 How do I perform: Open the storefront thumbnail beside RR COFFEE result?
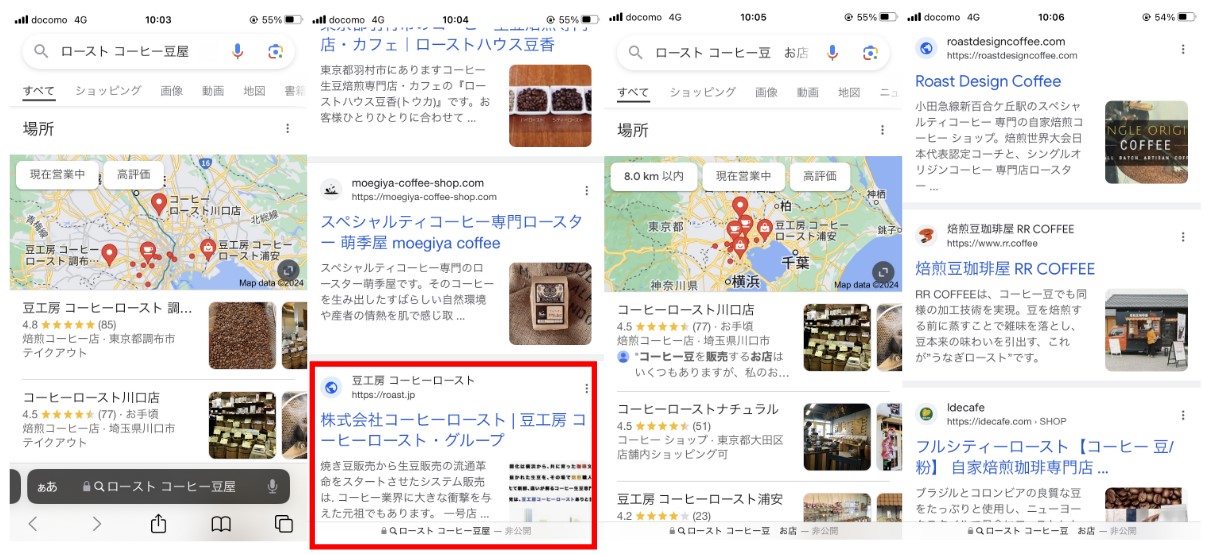point(1146,330)
